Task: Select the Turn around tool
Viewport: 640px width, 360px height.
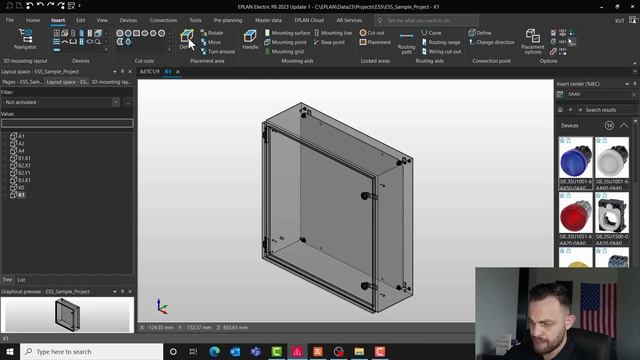Action: pyautogui.click(x=218, y=51)
